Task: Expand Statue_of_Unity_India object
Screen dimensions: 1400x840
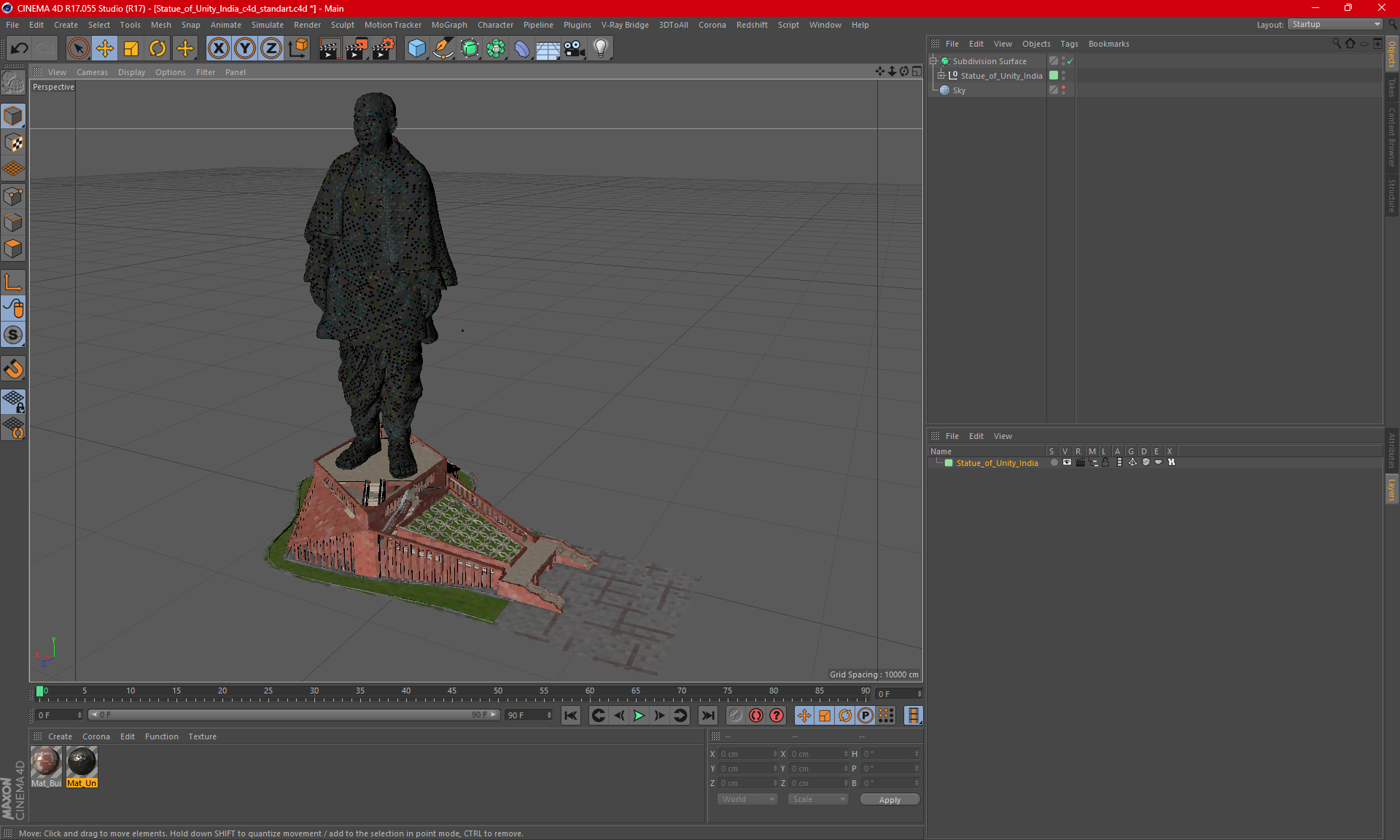Action: [x=941, y=76]
